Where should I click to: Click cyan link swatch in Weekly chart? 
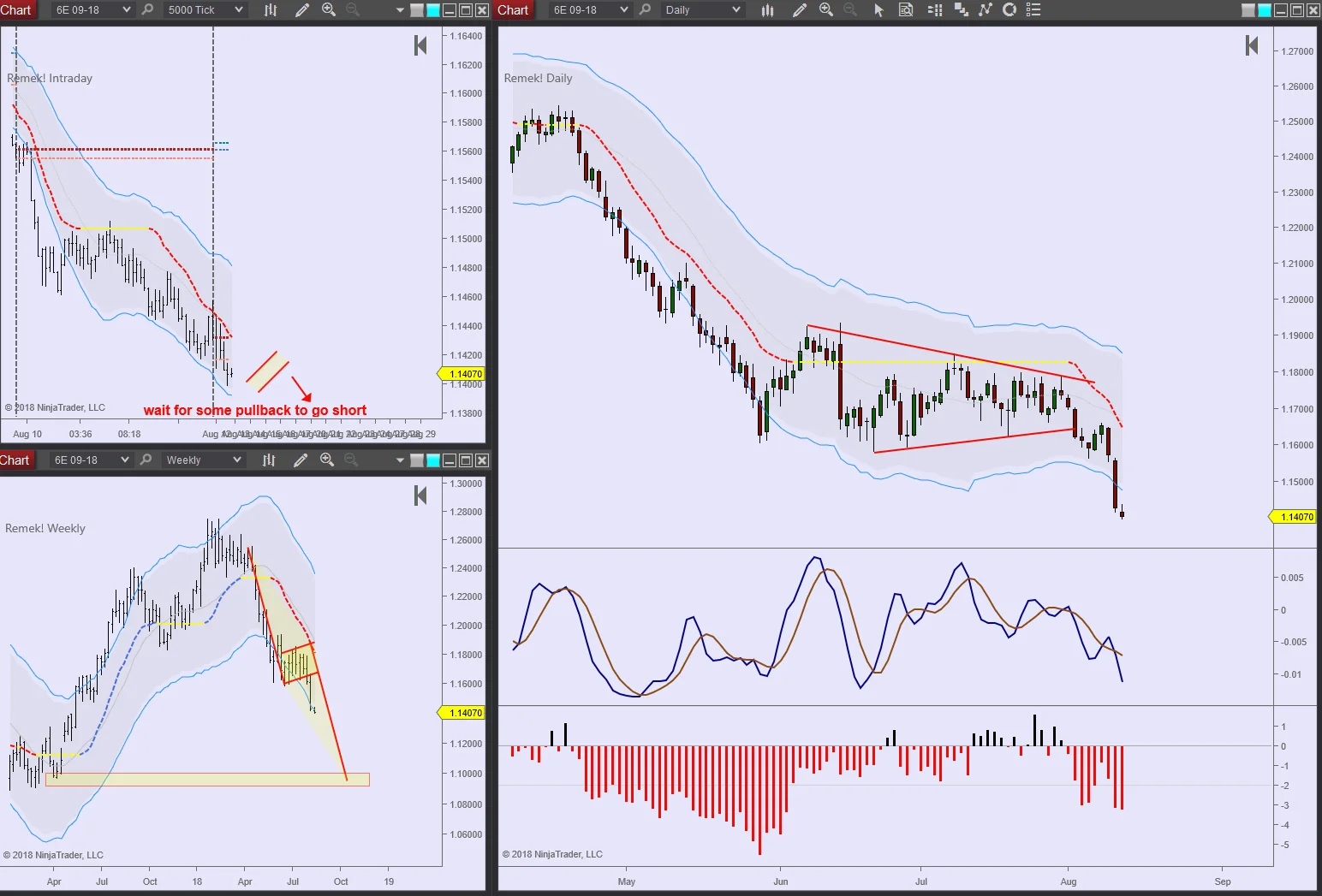pos(433,460)
